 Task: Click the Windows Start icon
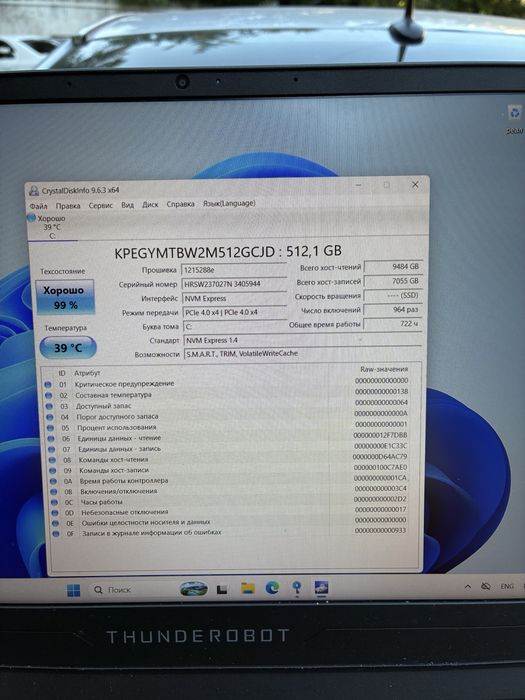click(x=74, y=590)
